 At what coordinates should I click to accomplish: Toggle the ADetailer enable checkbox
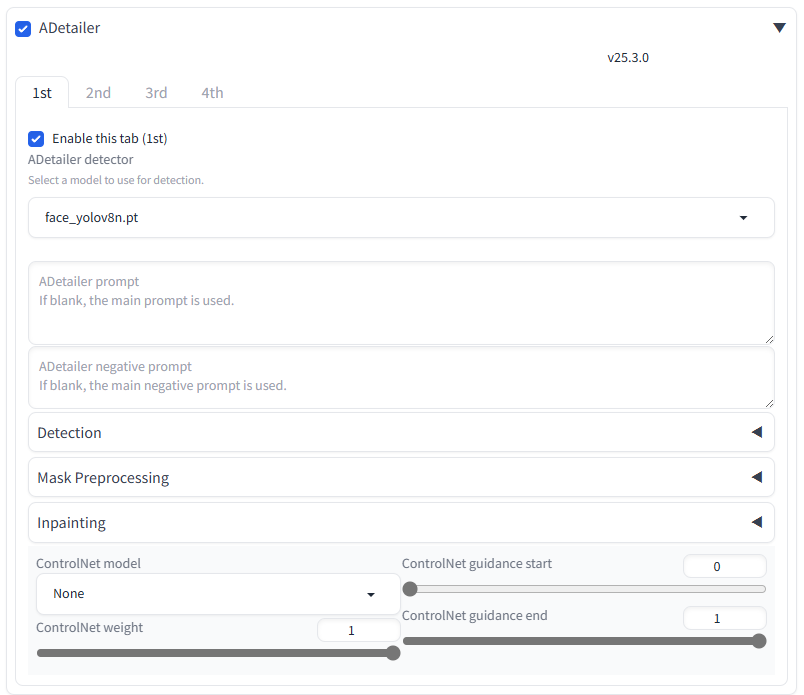[x=23, y=29]
